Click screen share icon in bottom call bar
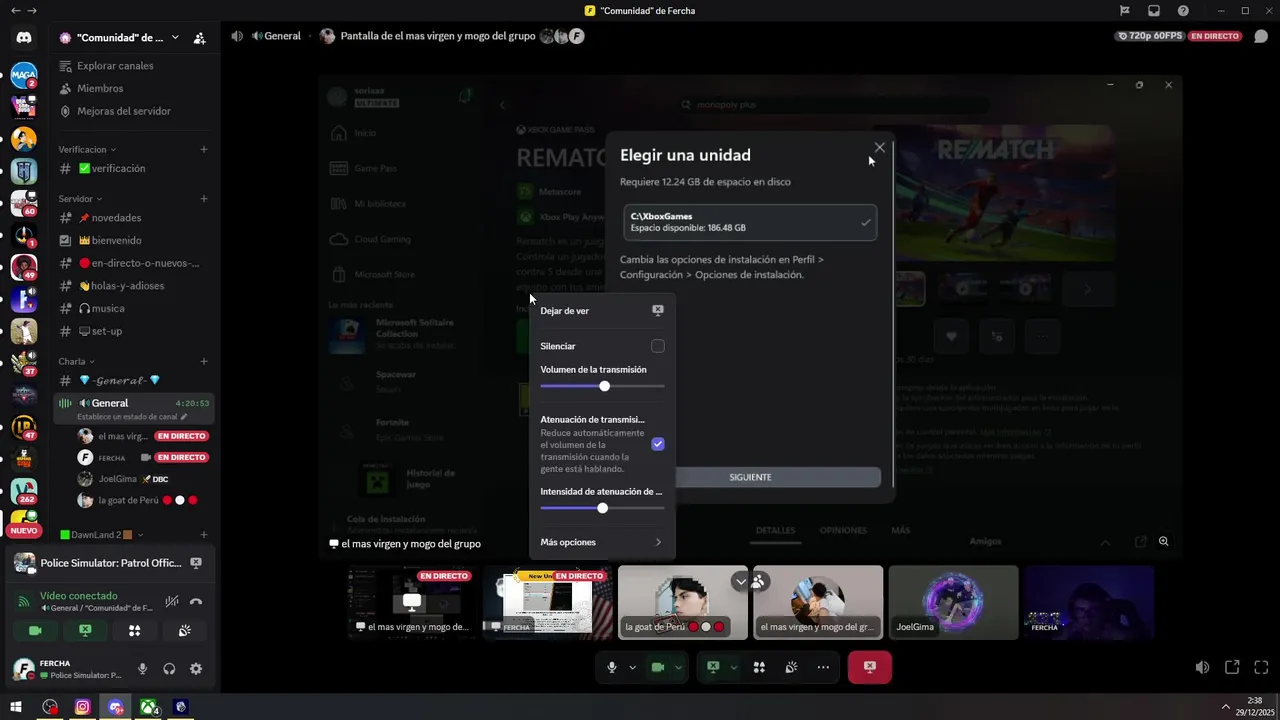Image resolution: width=1280 pixels, height=720 pixels. (713, 667)
